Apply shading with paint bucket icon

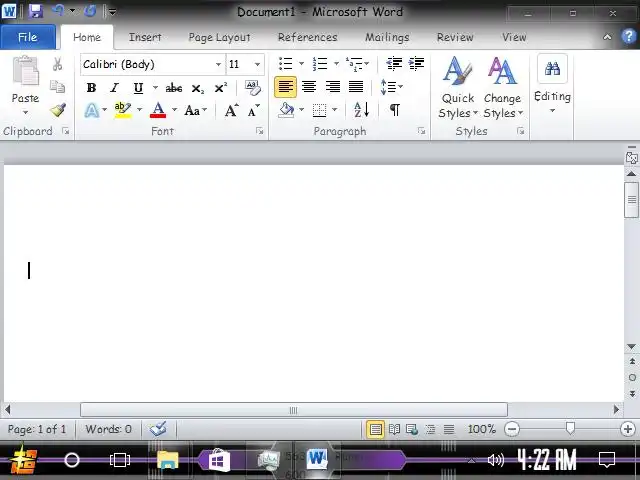(x=286, y=110)
